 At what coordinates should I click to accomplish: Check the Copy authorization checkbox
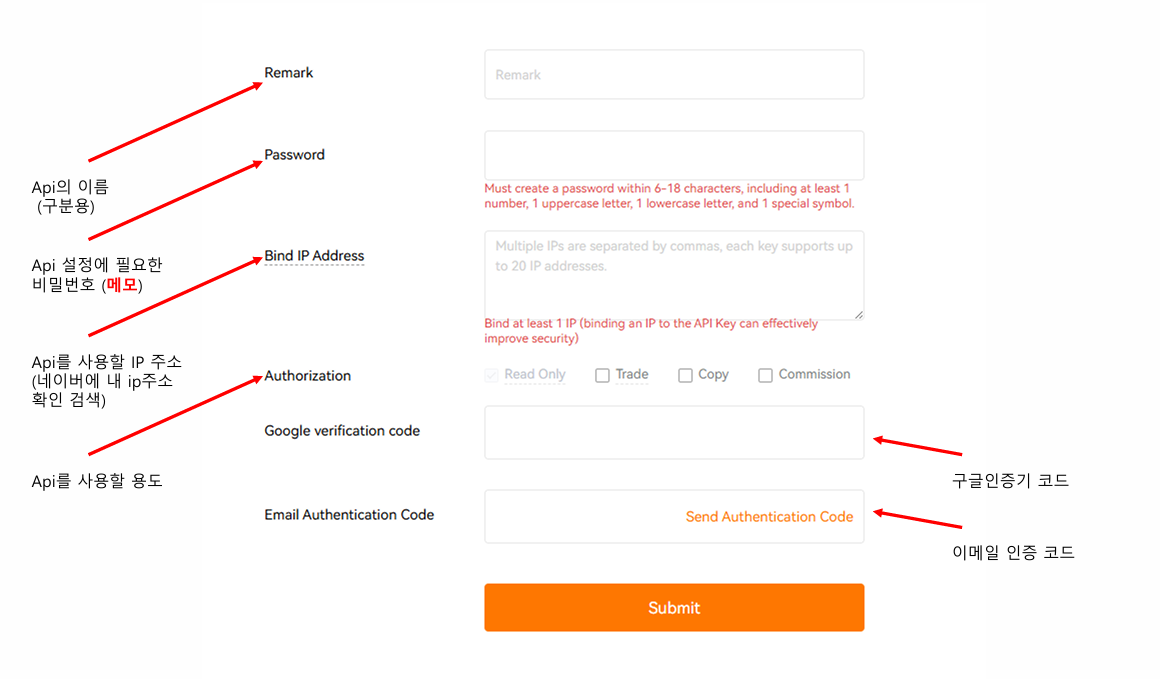(x=685, y=376)
